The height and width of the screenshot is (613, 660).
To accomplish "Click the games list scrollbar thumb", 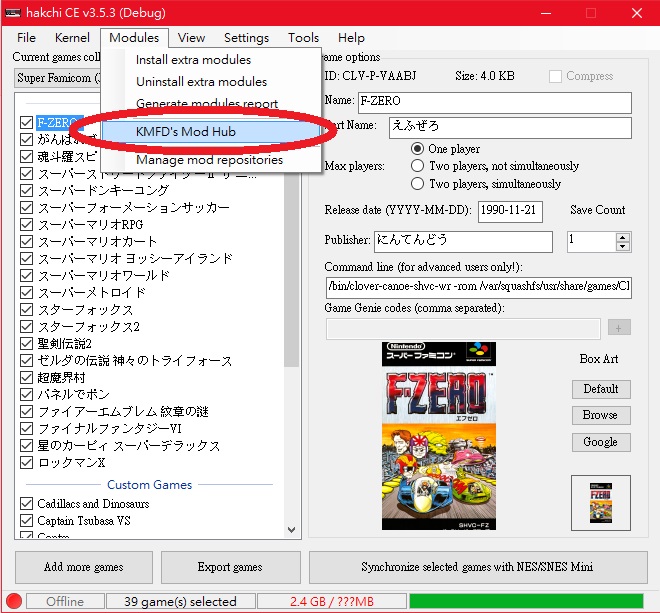I will [291, 269].
